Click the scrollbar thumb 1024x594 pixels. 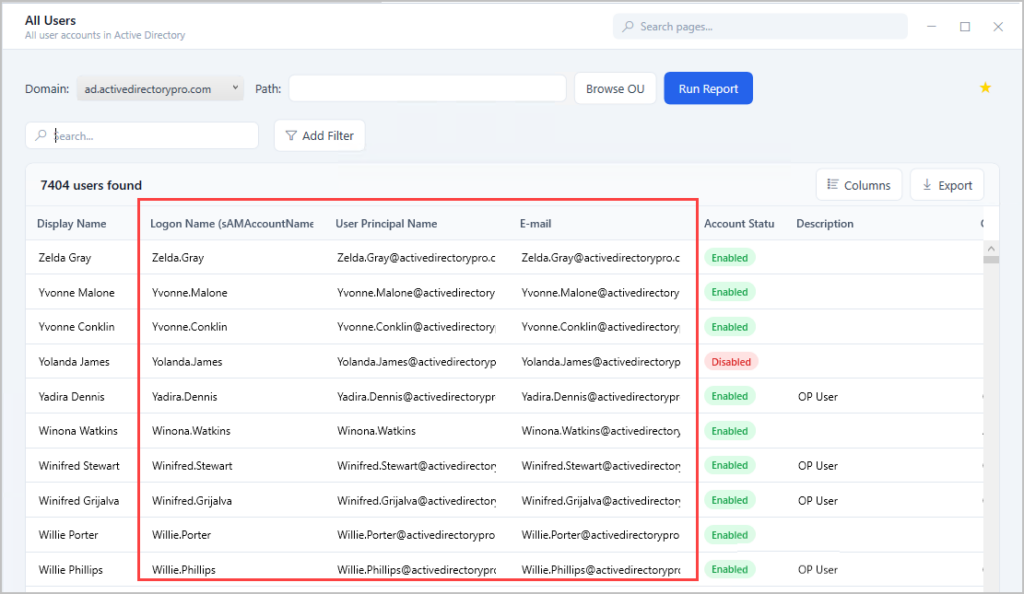(x=991, y=259)
